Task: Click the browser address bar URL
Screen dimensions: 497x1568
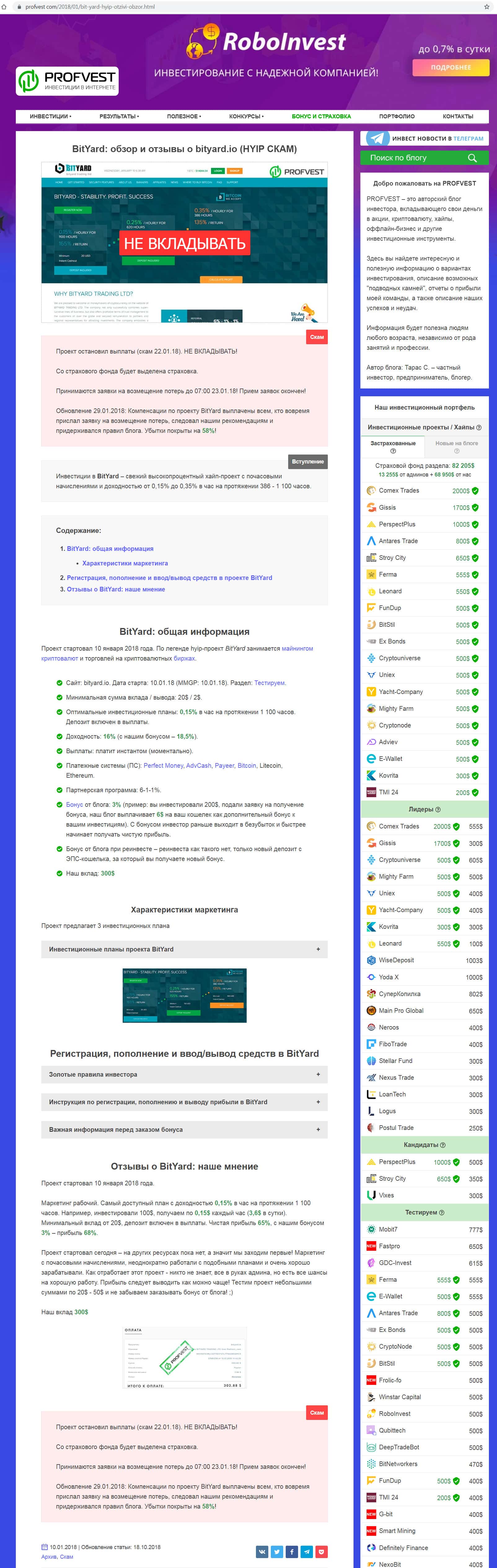Action: click(90, 7)
